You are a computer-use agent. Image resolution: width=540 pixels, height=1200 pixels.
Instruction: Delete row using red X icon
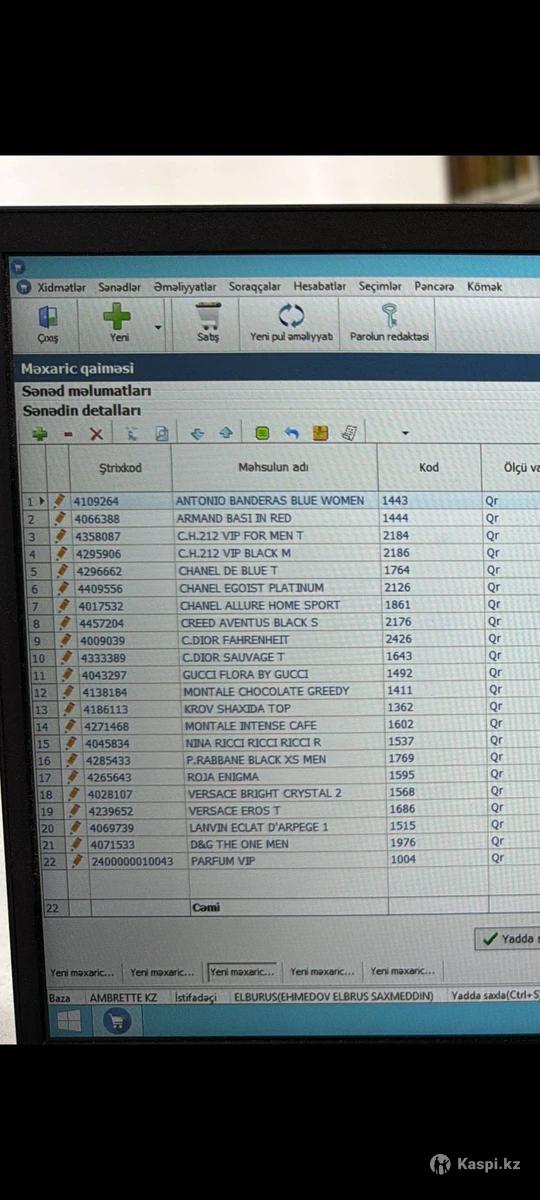coord(96,434)
